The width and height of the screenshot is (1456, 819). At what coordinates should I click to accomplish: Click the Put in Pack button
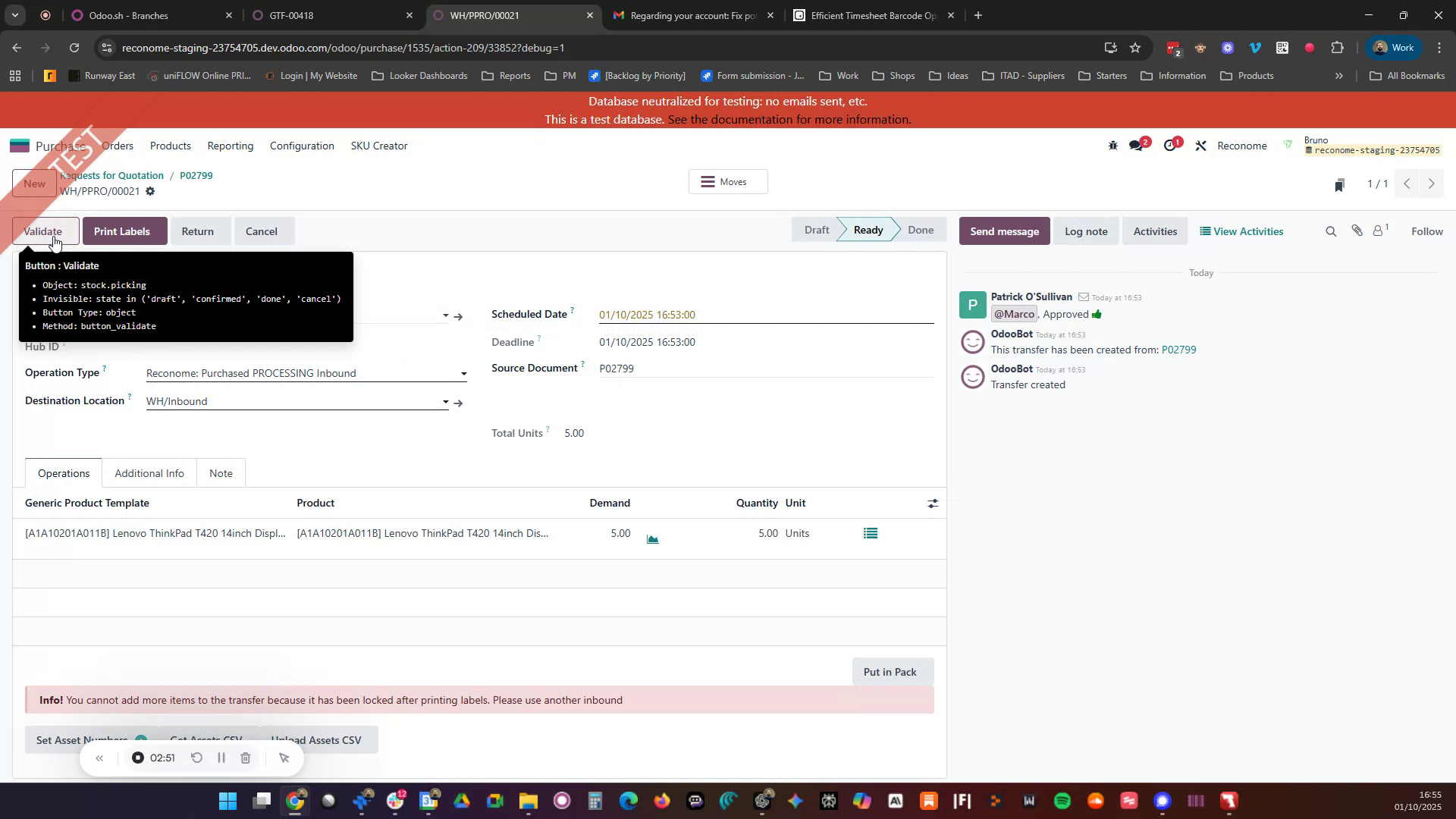891,672
